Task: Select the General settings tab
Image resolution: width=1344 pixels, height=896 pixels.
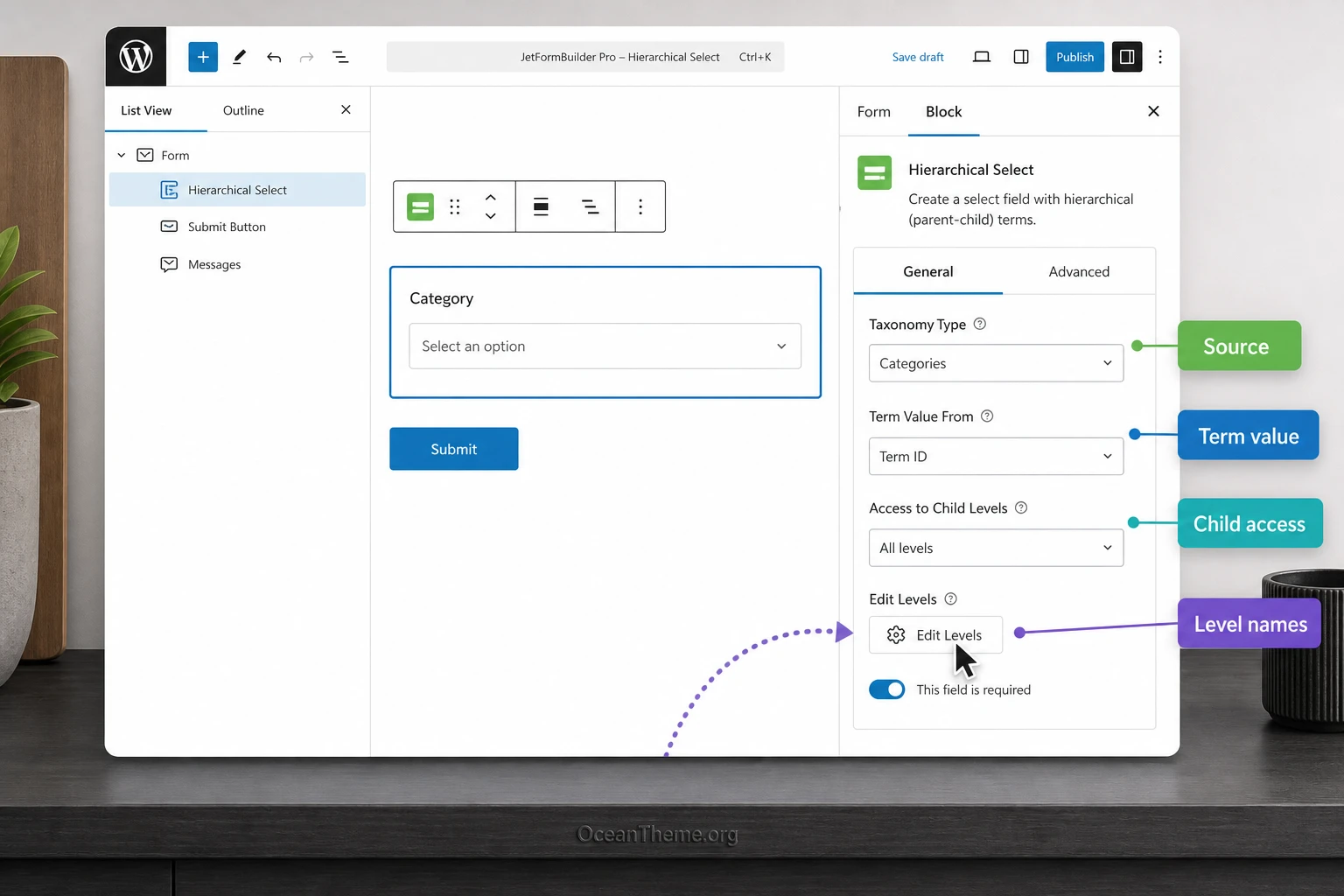Action: [928, 271]
